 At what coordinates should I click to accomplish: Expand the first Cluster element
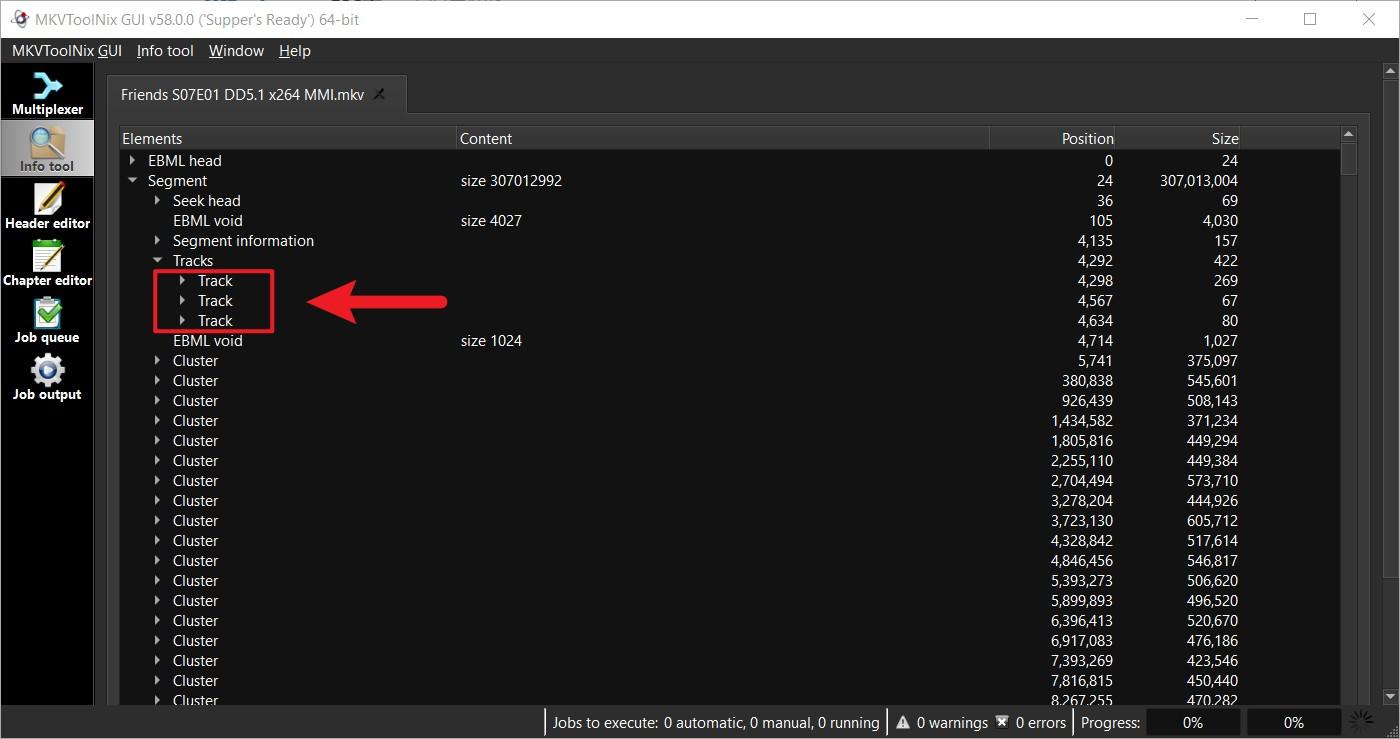tap(157, 360)
